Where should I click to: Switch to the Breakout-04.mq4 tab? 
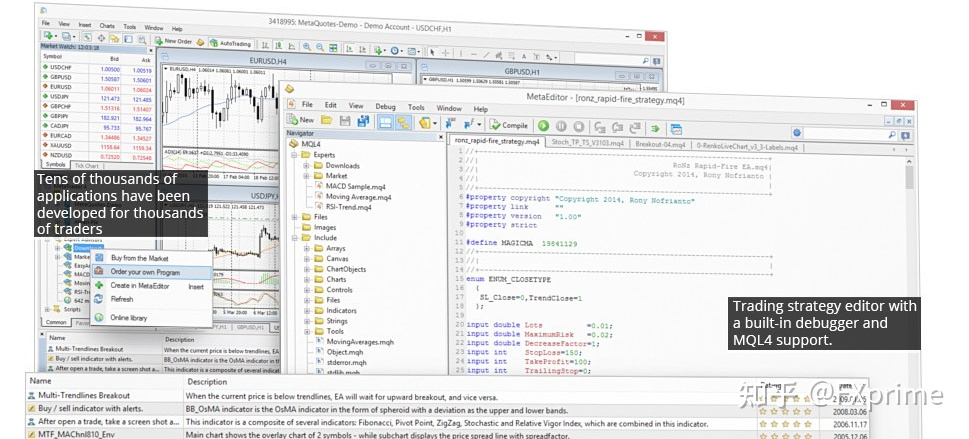659,145
